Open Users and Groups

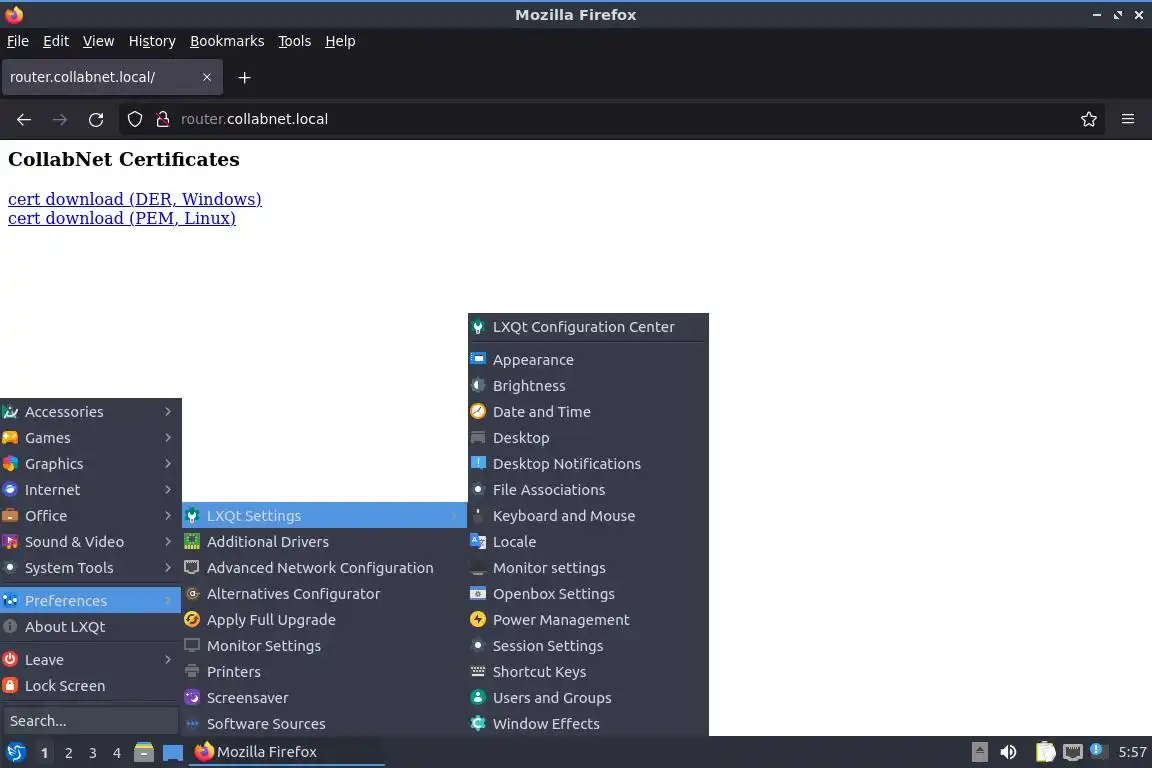click(588, 697)
